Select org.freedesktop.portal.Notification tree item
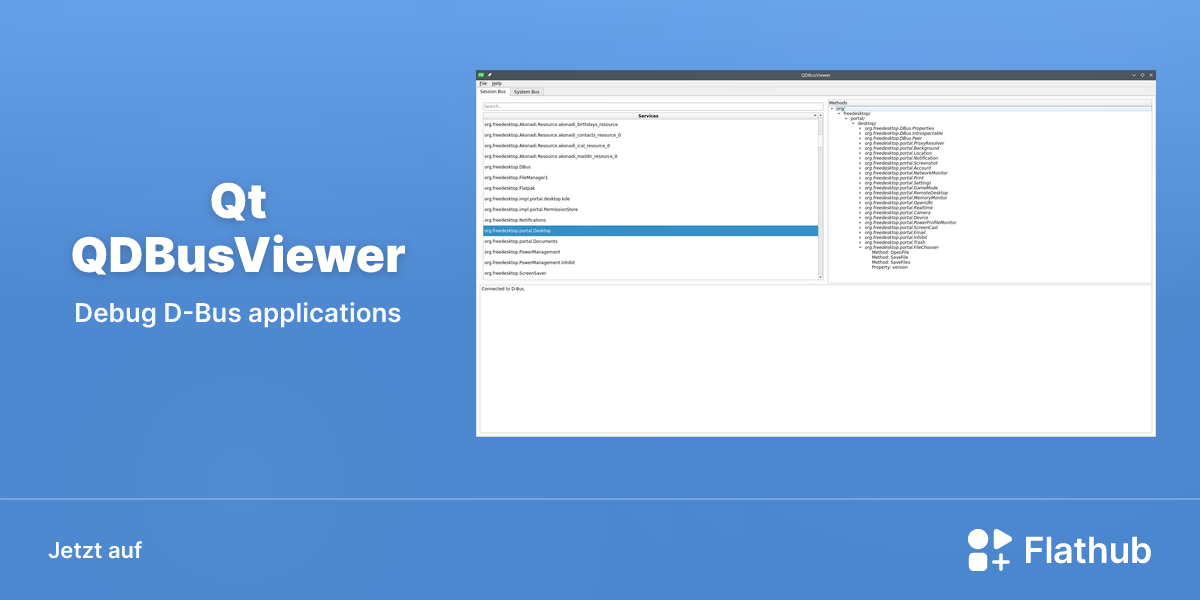Image resolution: width=1200 pixels, height=600 pixels. coord(901,158)
